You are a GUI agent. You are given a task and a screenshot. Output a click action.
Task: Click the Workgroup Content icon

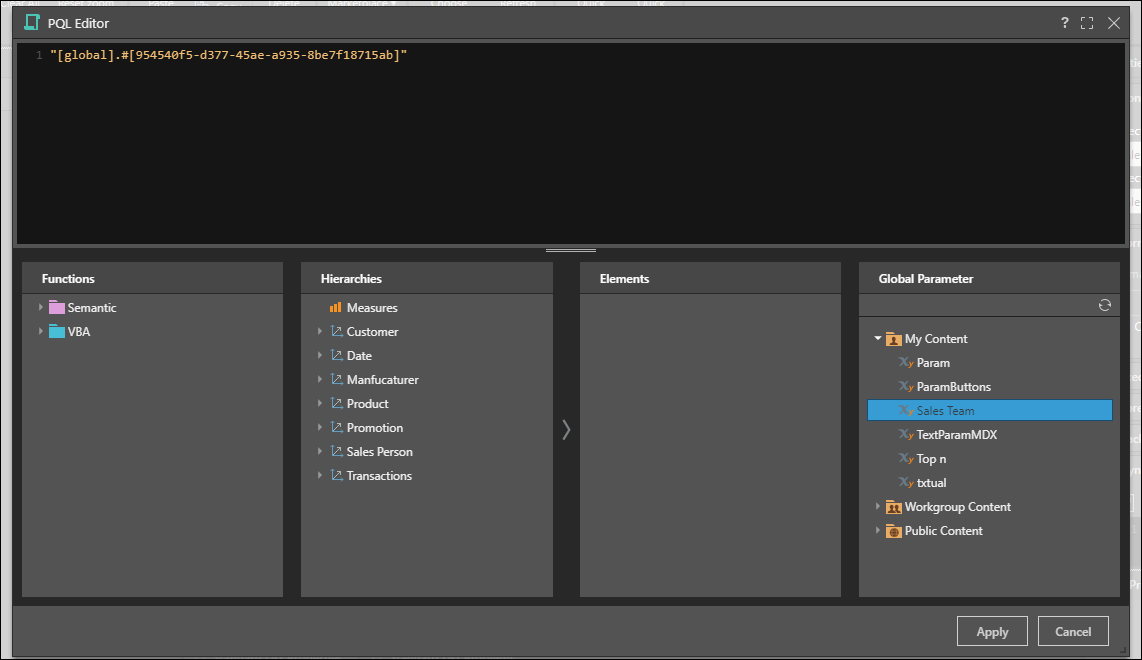(893, 507)
